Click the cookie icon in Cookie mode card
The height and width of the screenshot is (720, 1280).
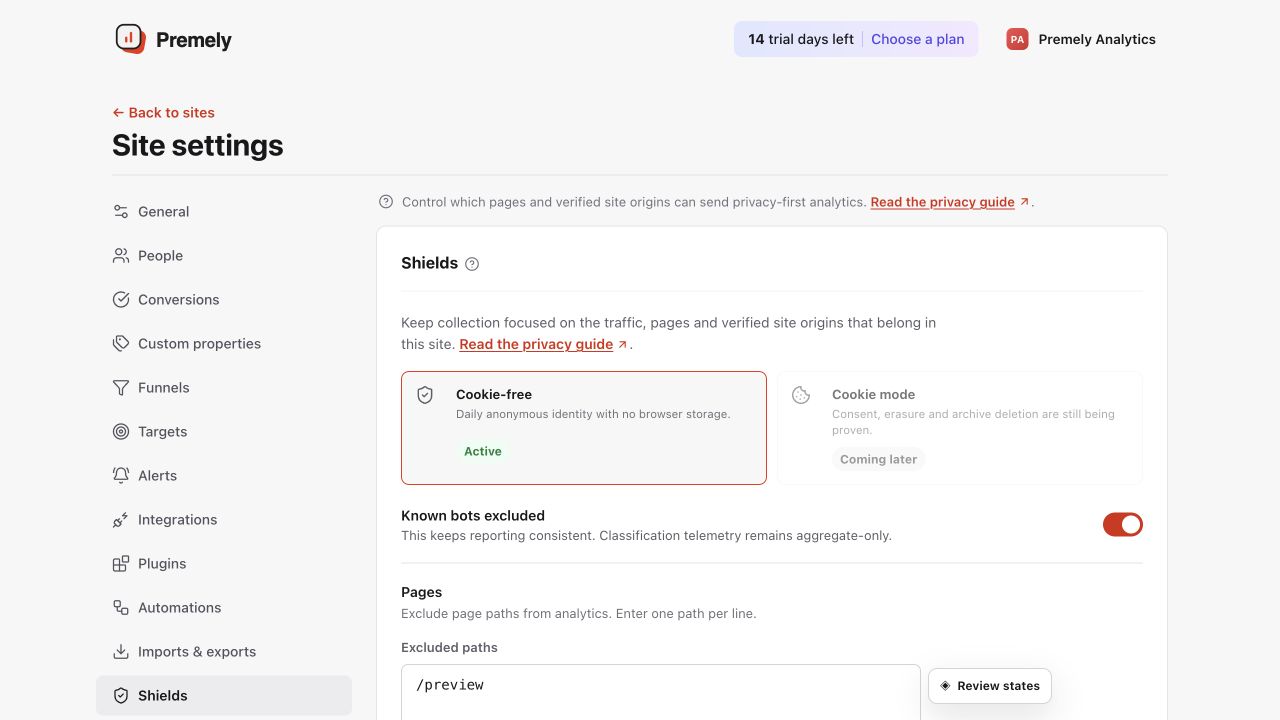pos(801,395)
